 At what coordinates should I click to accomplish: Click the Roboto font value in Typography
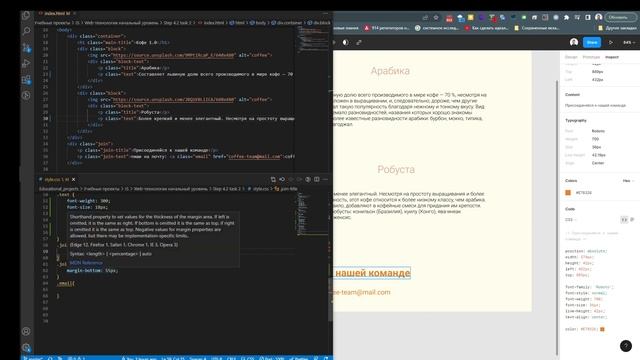[x=598, y=131]
